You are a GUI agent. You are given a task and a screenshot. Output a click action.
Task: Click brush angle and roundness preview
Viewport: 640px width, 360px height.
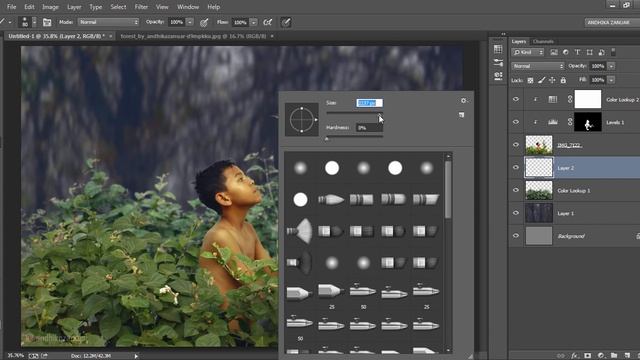pos(302,120)
